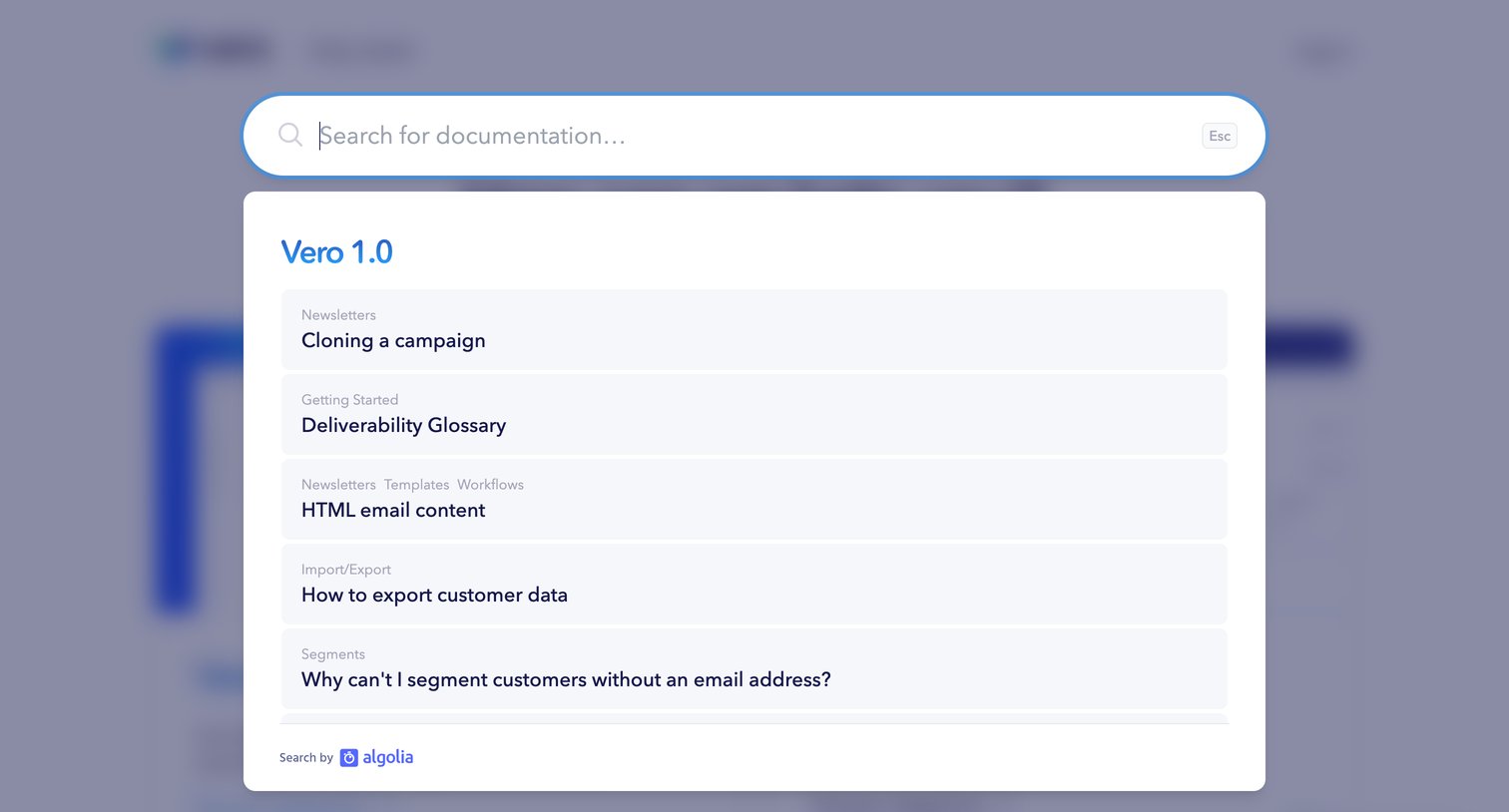Click the Getting Started category label
The width and height of the screenshot is (1509, 812).
349,400
